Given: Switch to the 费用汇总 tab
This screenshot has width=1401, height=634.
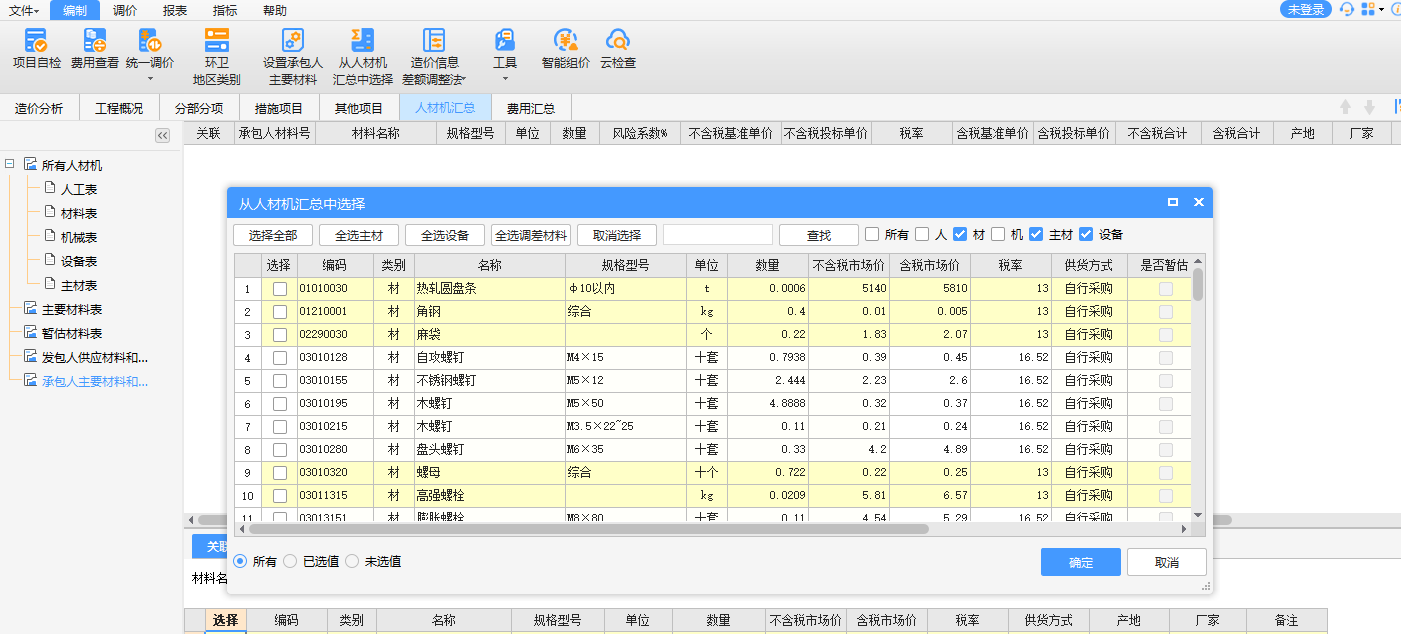Looking at the screenshot, I should coord(531,108).
